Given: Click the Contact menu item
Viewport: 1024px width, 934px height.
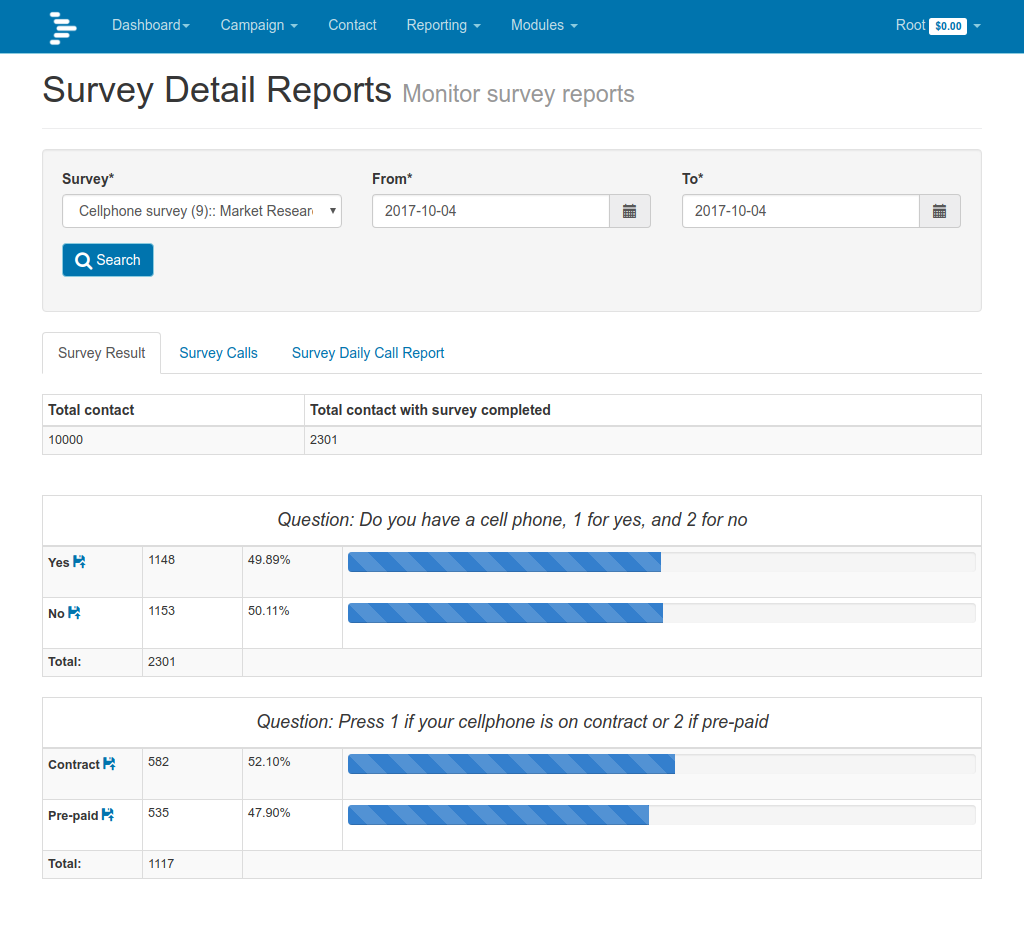Looking at the screenshot, I should click(x=352, y=26).
